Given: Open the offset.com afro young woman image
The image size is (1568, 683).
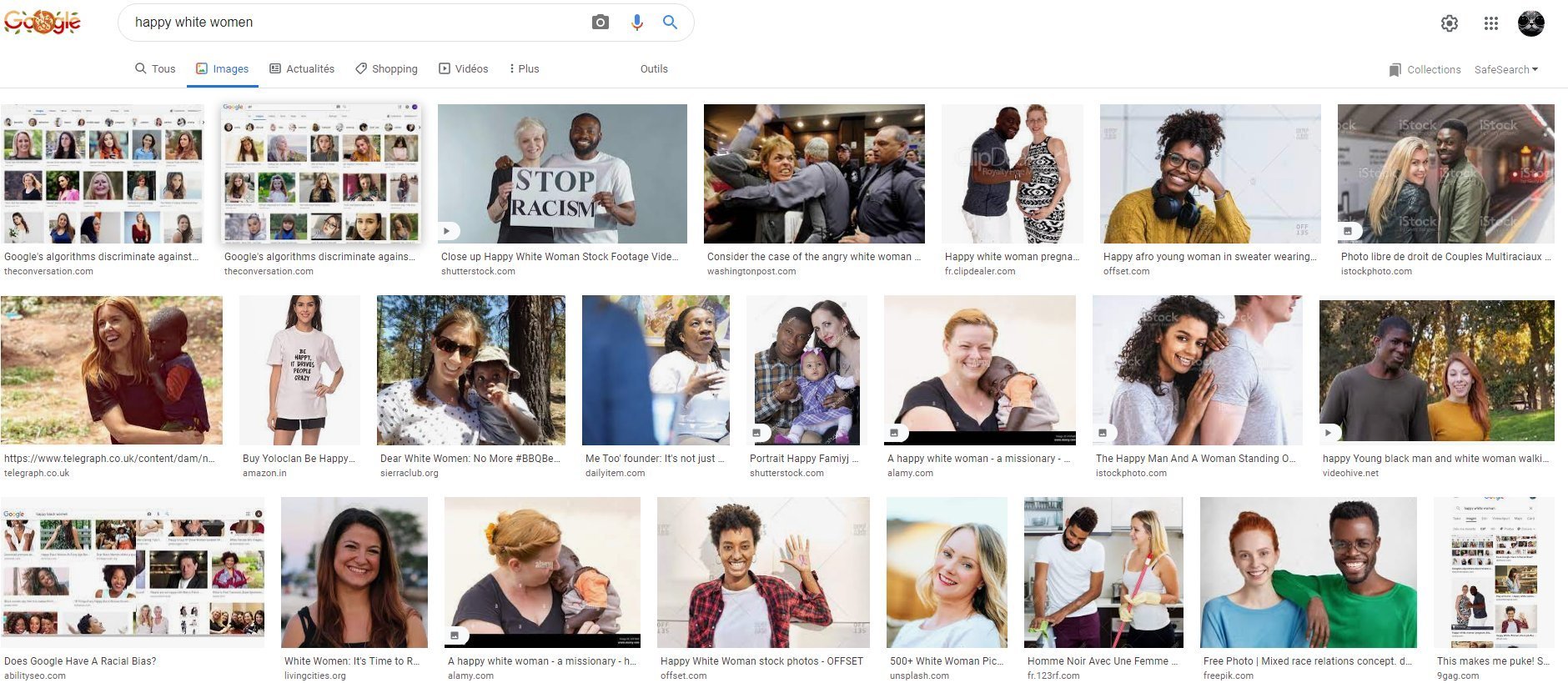Looking at the screenshot, I should pyautogui.click(x=1210, y=173).
